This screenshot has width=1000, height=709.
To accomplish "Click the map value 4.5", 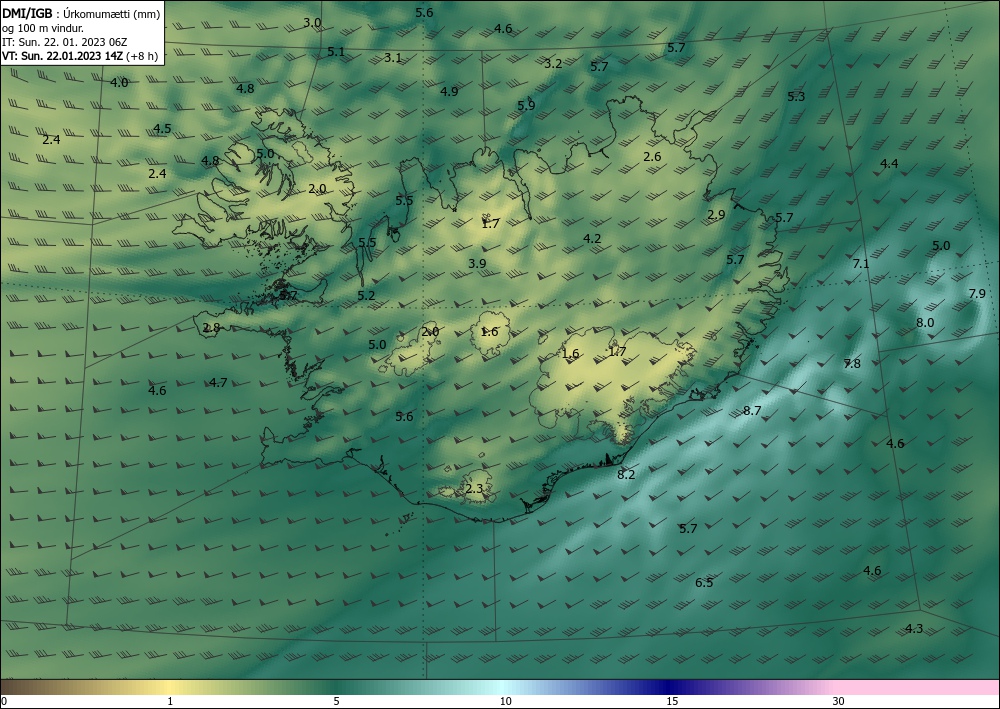I will pyautogui.click(x=162, y=129).
